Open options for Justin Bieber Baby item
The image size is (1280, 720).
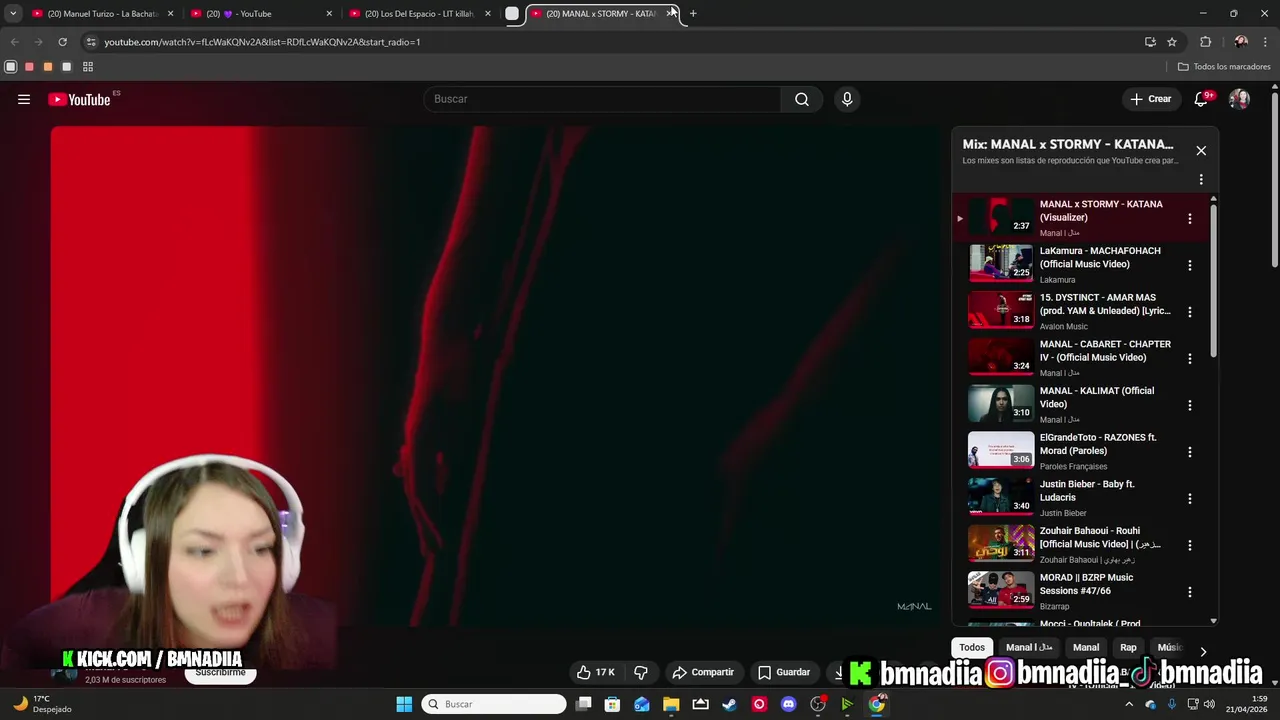click(1189, 499)
